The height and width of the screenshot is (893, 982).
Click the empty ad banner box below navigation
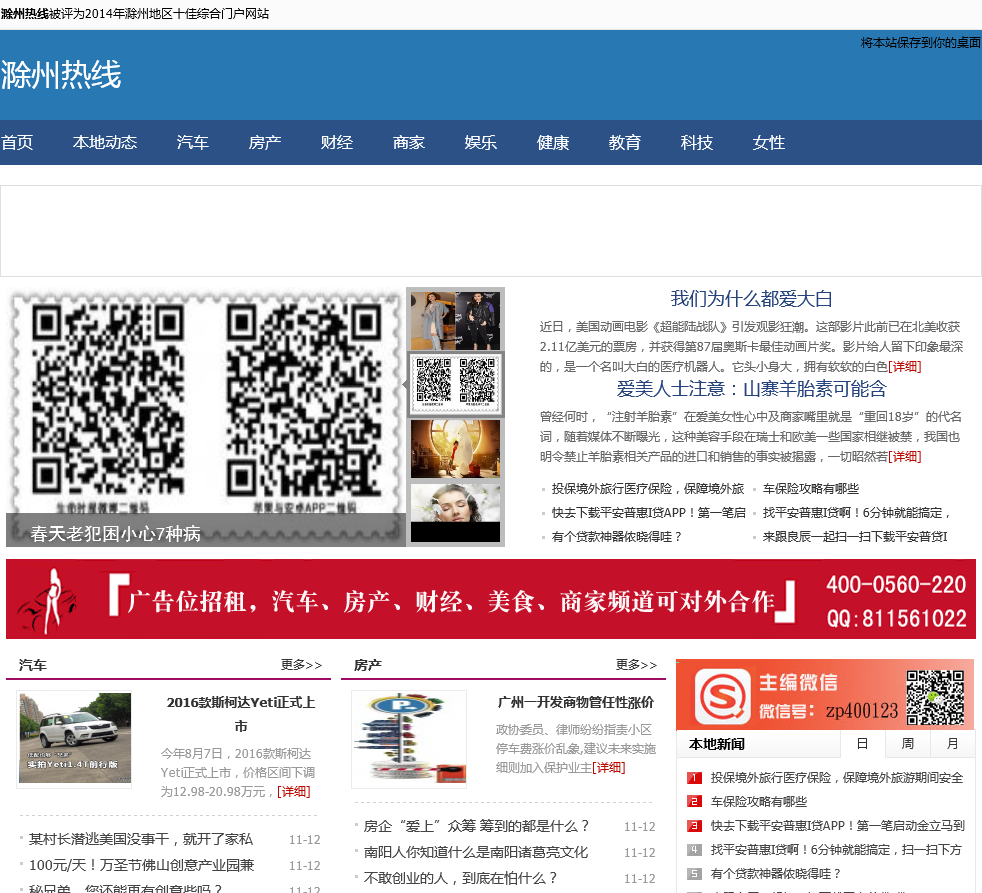point(491,231)
